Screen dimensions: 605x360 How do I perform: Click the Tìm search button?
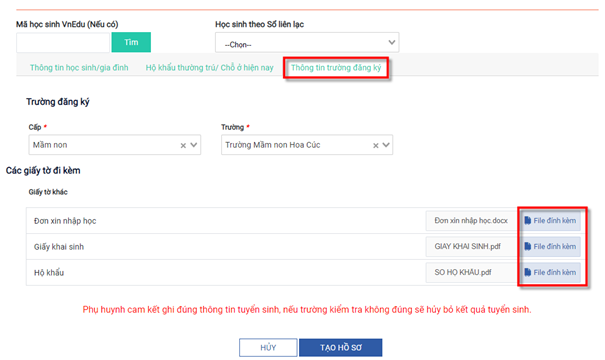tap(131, 42)
